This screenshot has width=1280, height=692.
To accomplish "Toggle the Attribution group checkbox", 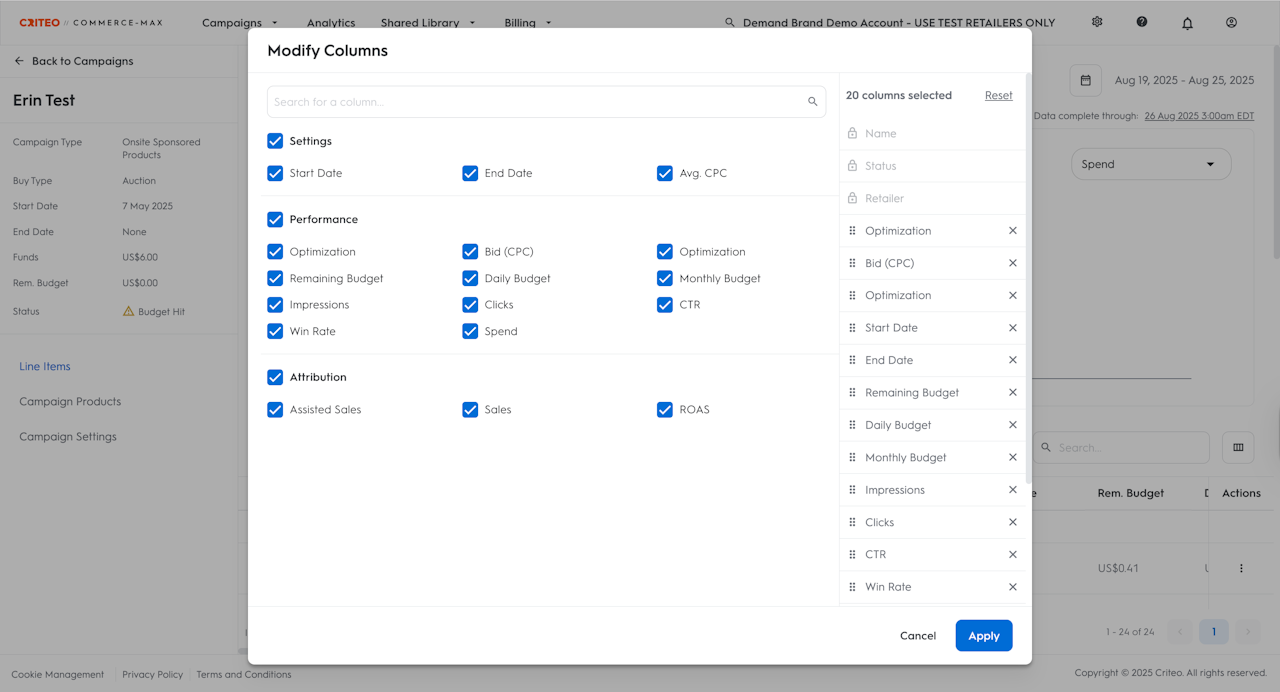I will pos(275,377).
